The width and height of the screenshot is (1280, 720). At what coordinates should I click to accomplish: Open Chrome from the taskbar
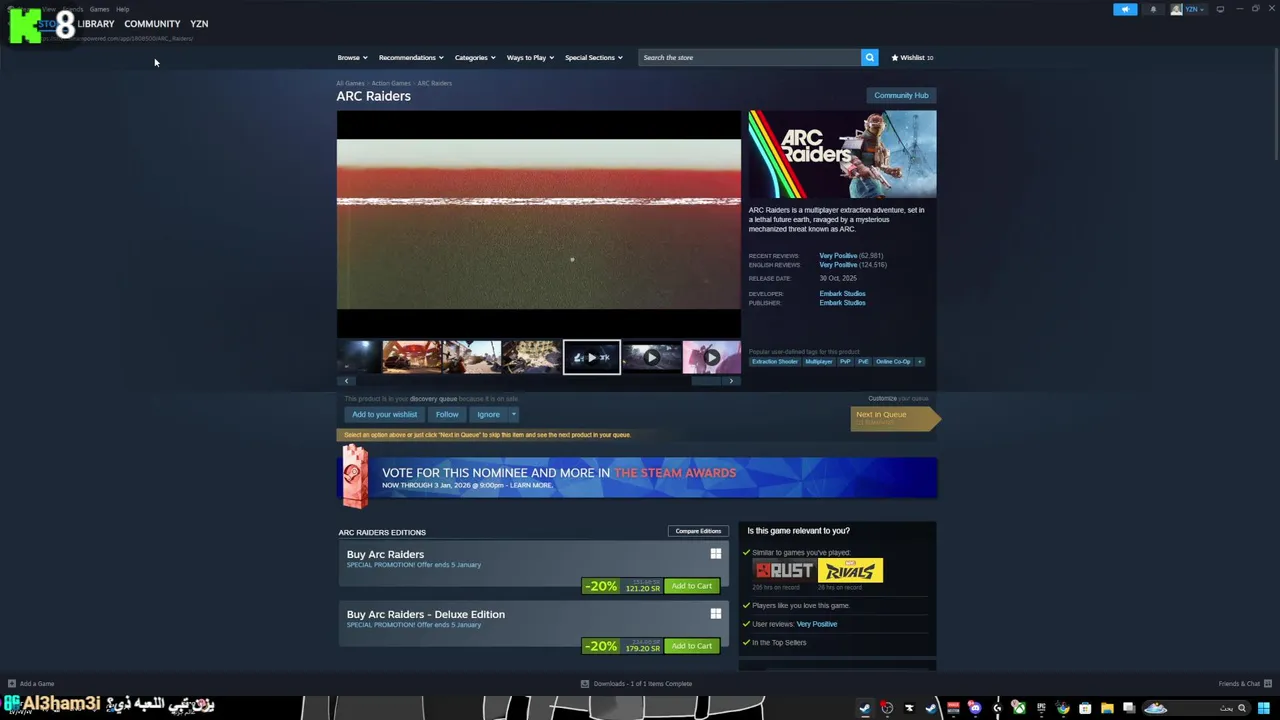1063,708
